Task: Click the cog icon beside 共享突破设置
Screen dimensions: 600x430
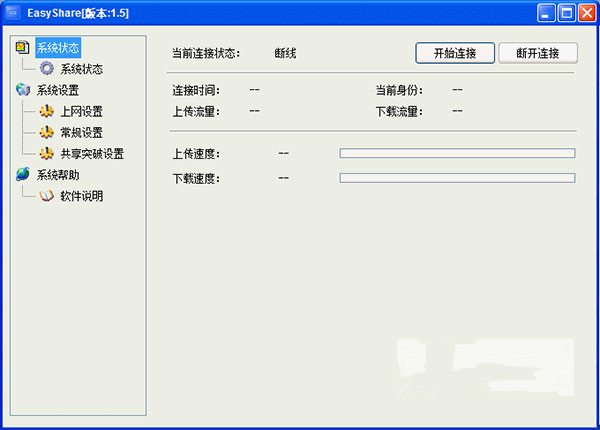Action: [x=47, y=153]
